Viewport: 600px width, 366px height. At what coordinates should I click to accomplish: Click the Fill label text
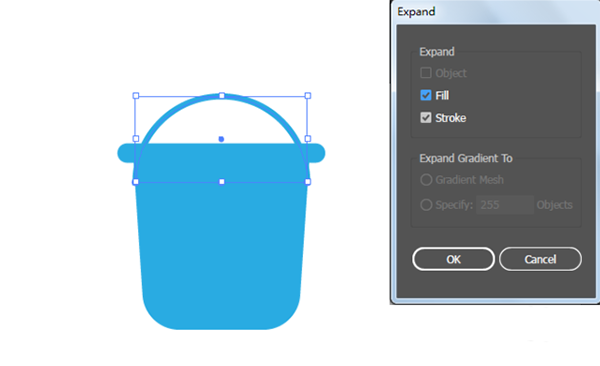click(442, 95)
